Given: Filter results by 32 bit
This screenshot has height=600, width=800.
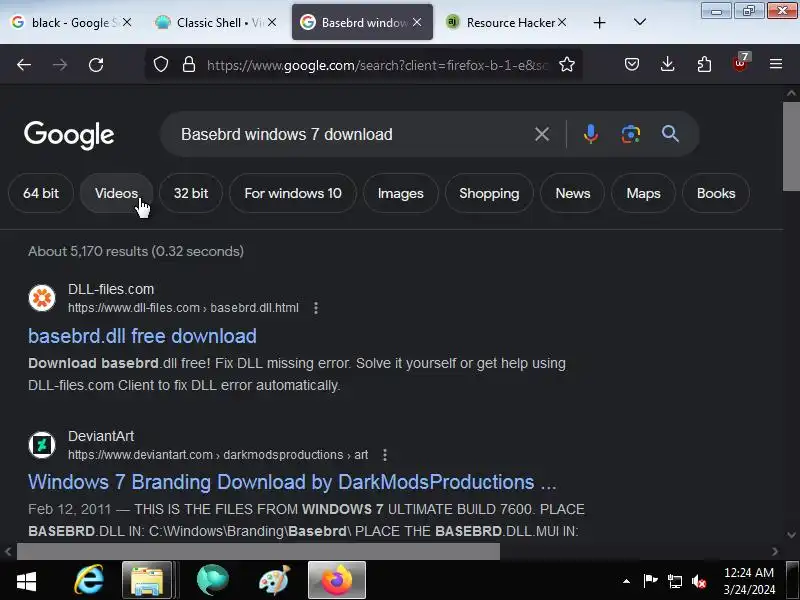Looking at the screenshot, I should click(191, 193).
